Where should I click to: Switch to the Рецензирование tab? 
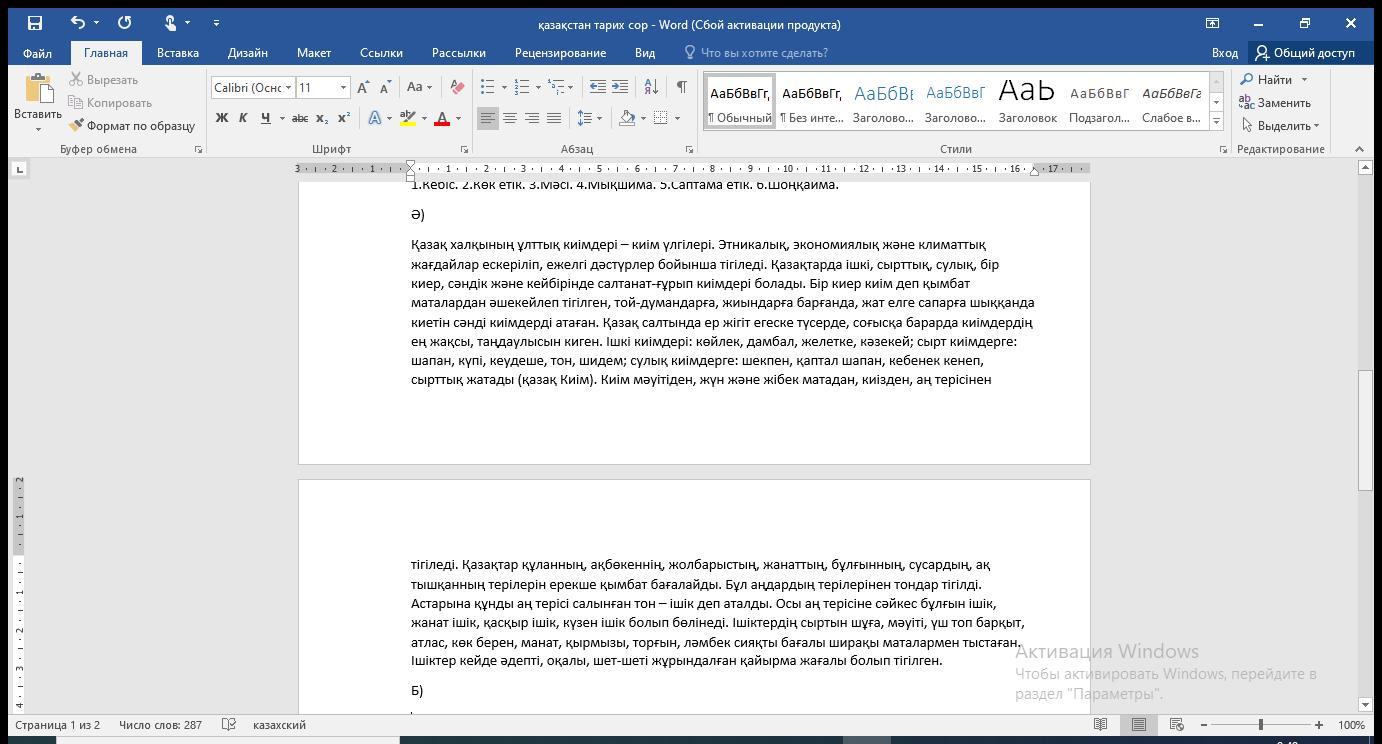coord(560,53)
